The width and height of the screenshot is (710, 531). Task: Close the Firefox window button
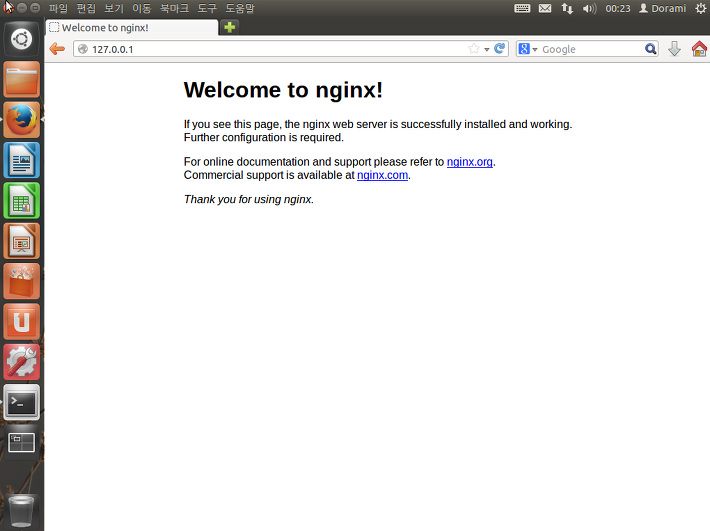pyautogui.click(x=9, y=8)
